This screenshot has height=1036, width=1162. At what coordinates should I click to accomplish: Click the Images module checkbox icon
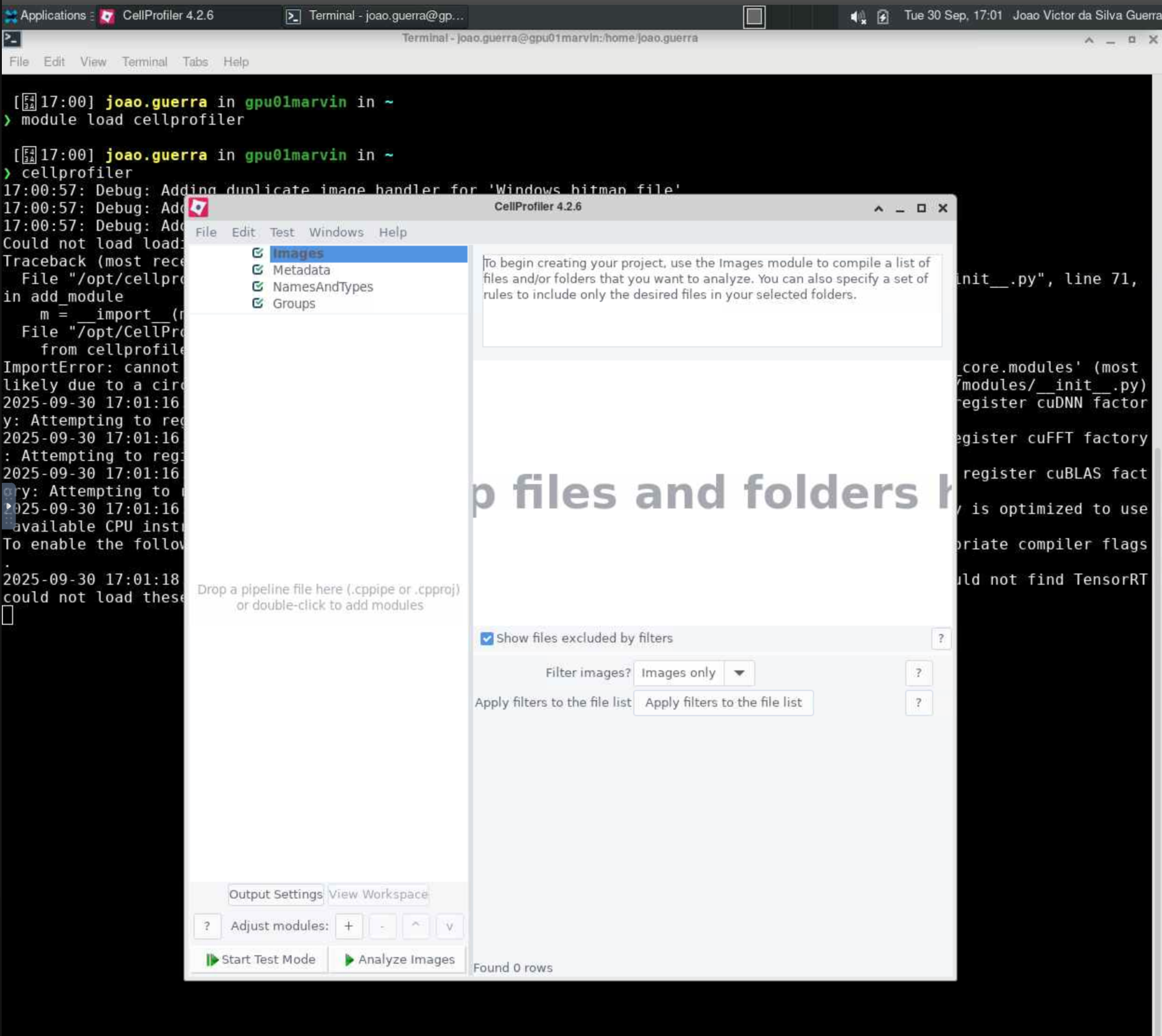(x=258, y=253)
